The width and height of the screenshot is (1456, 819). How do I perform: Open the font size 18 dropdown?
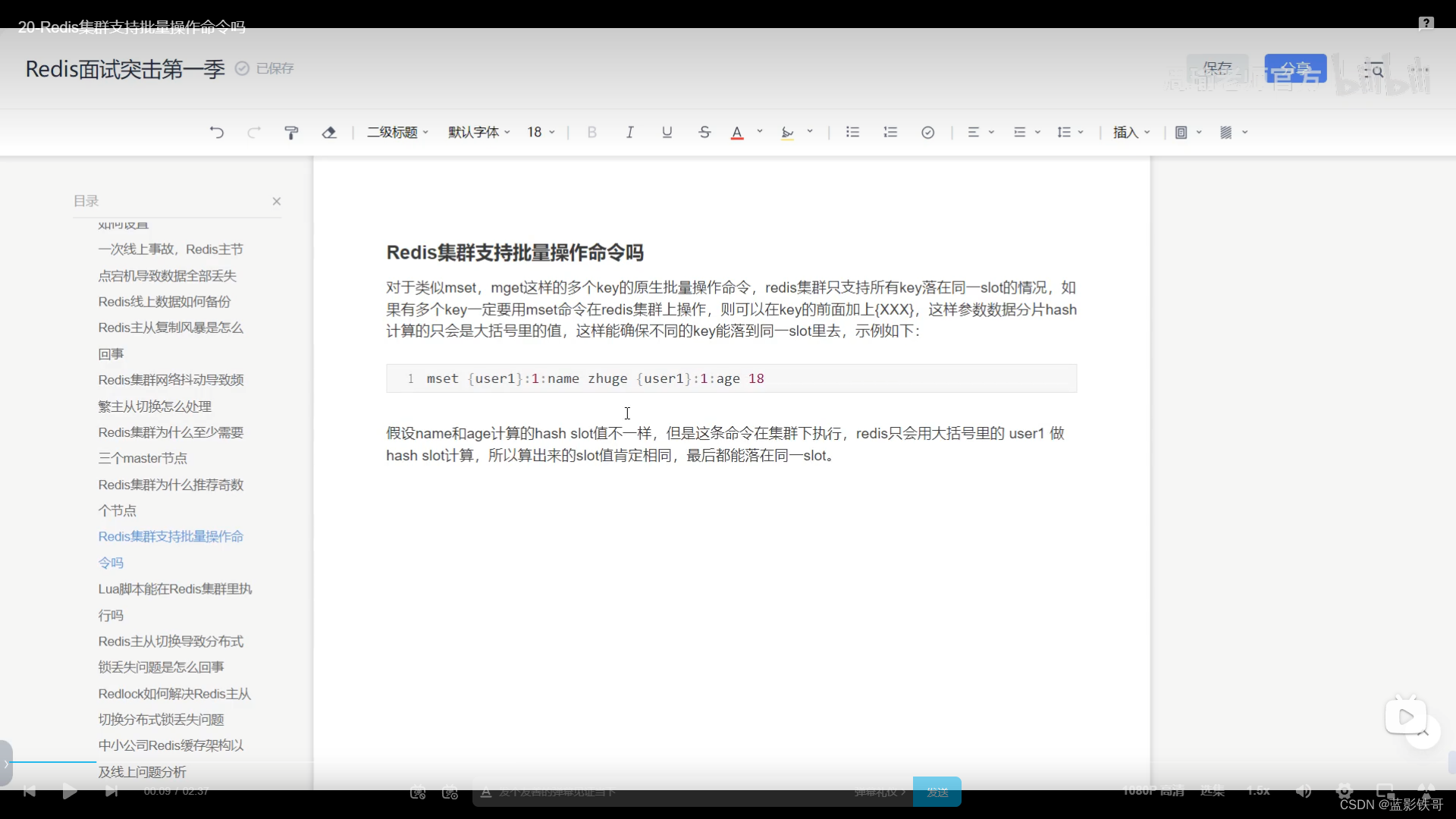click(x=541, y=133)
